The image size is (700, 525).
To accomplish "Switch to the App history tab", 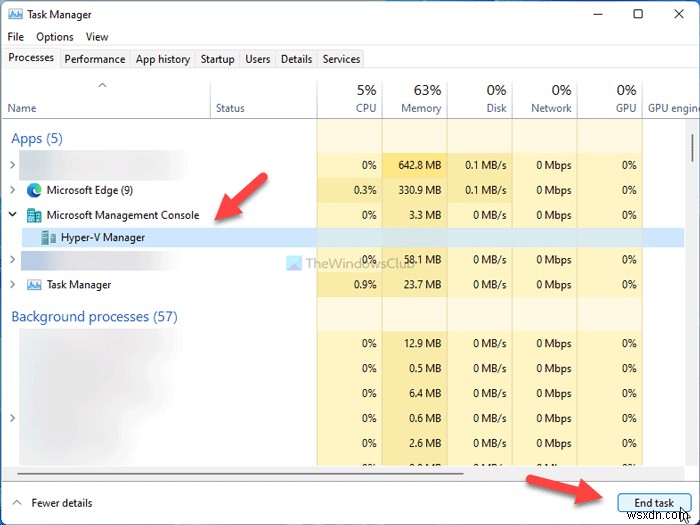I will [163, 59].
